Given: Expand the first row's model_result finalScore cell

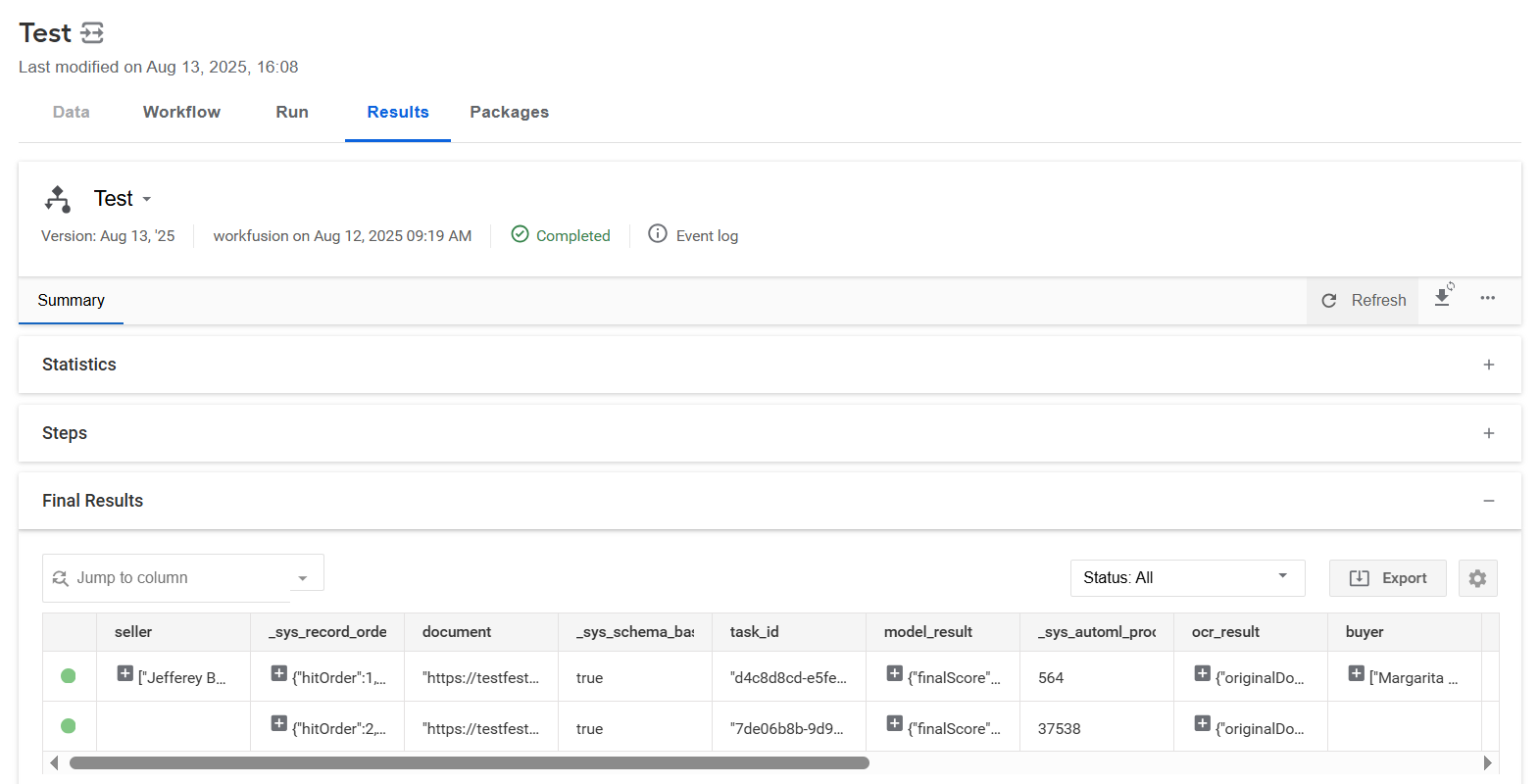Looking at the screenshot, I should click(x=894, y=673).
